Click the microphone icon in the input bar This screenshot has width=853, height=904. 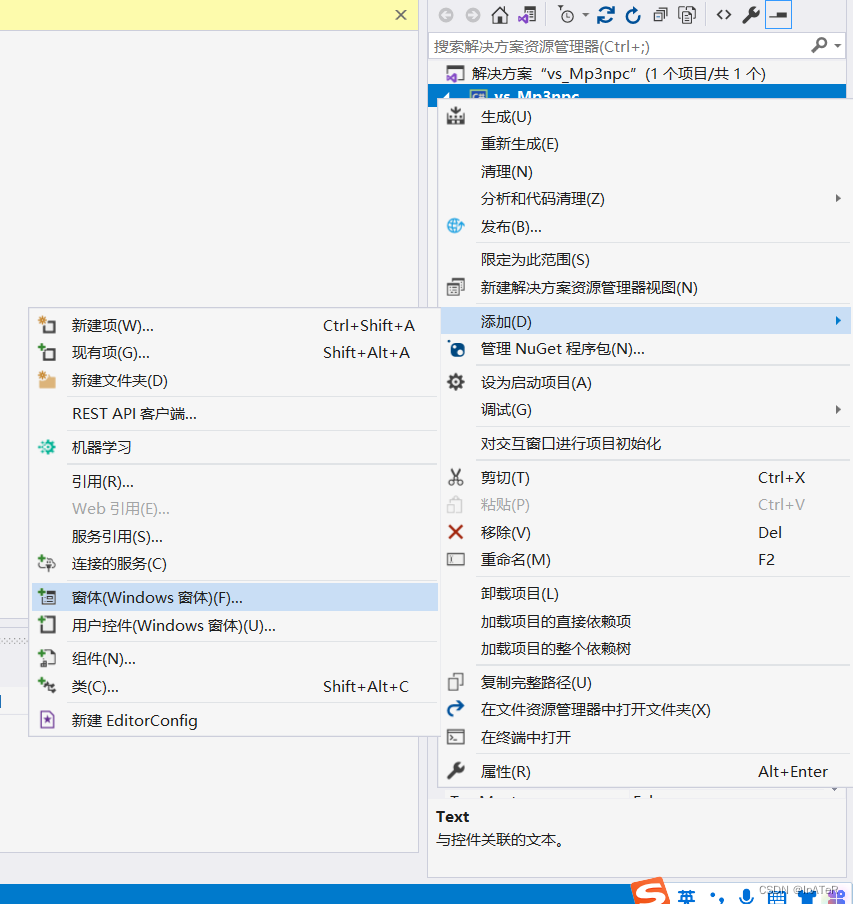pos(746,894)
